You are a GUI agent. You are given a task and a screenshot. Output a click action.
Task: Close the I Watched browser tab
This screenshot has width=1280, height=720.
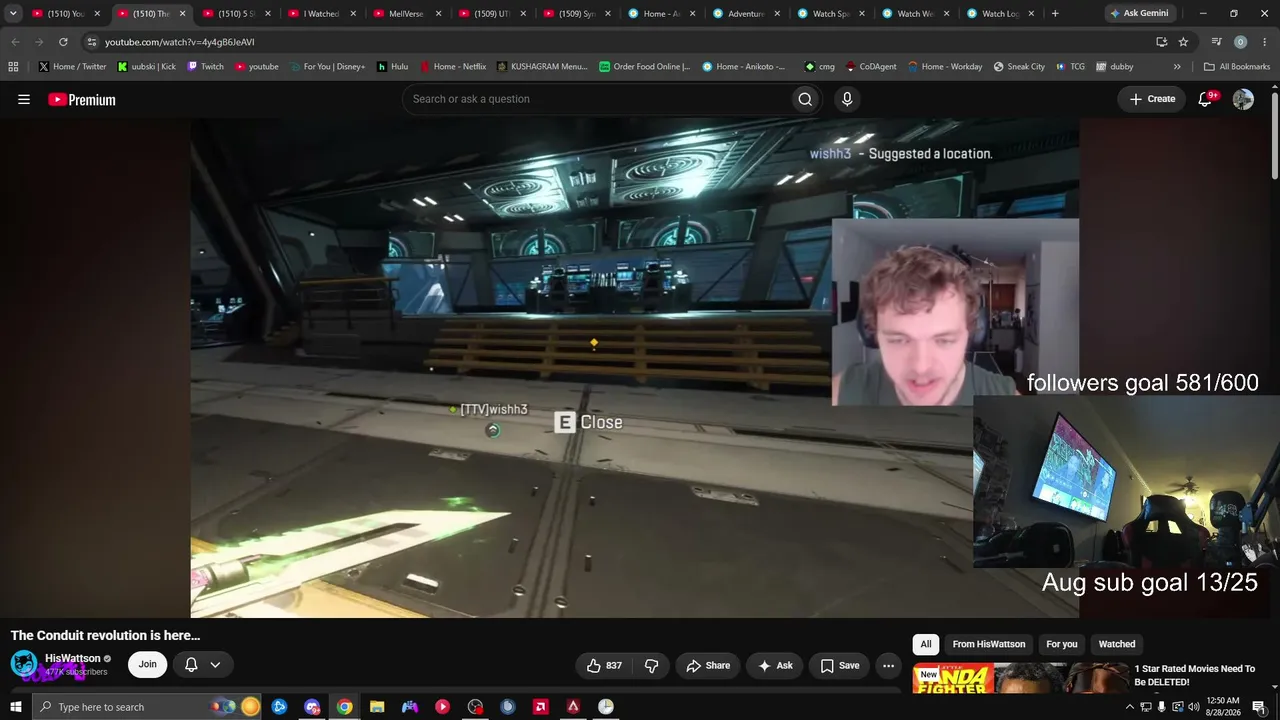(x=353, y=14)
